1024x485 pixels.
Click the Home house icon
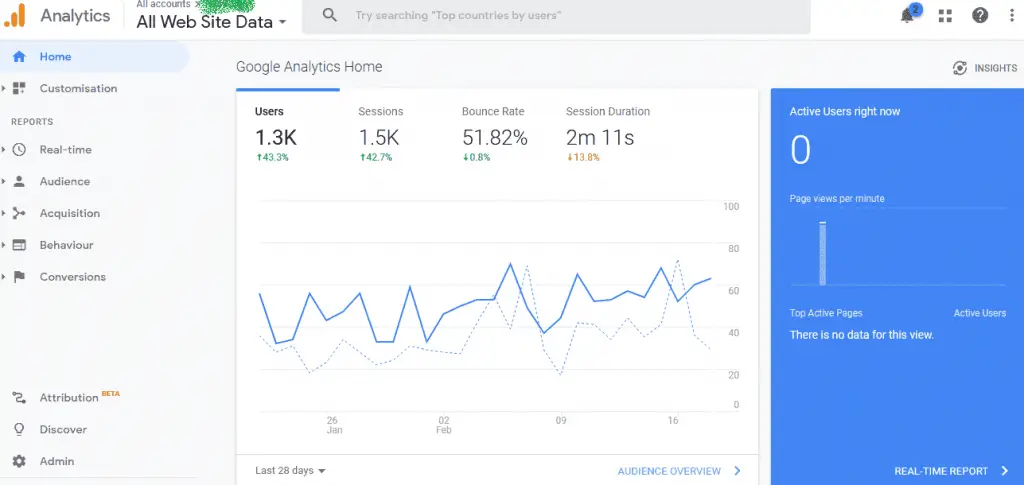[x=19, y=57]
